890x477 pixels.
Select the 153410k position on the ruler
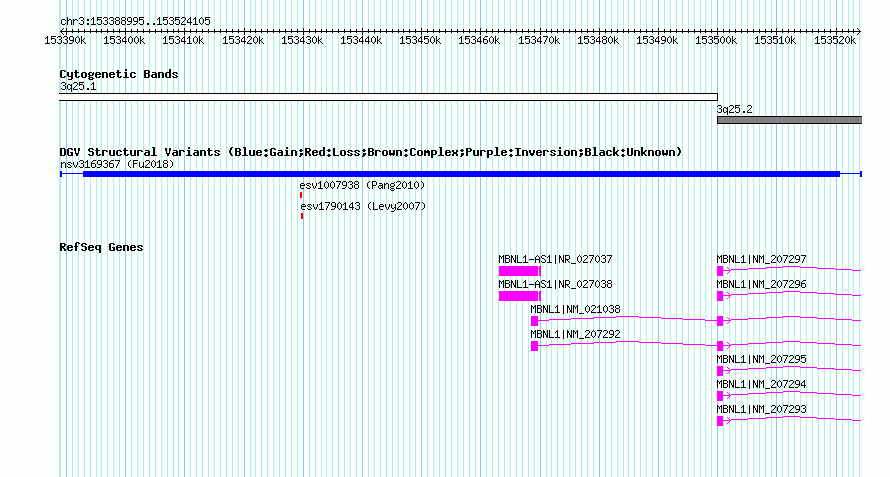pos(183,40)
